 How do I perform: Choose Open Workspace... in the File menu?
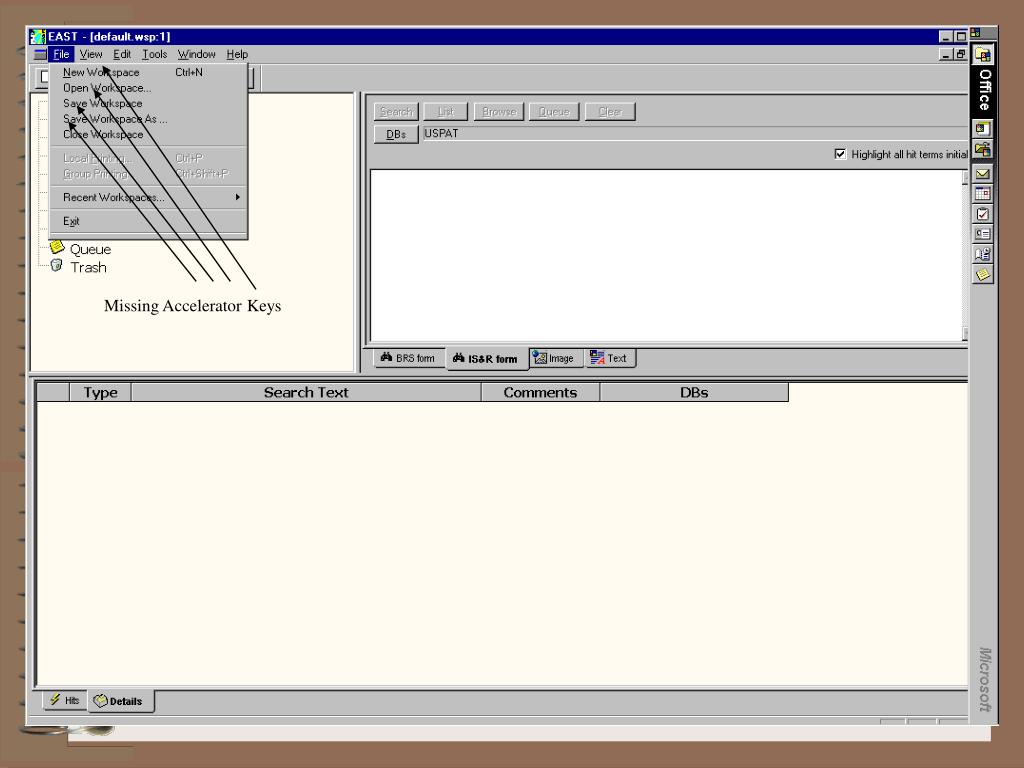click(x=148, y=88)
